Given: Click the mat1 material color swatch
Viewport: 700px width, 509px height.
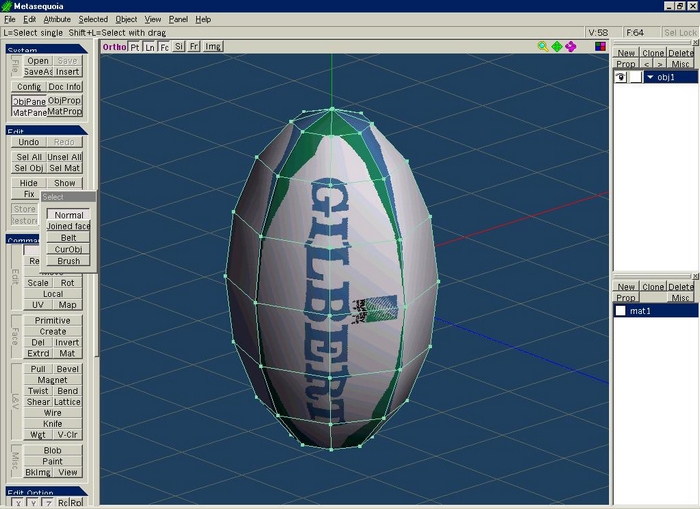Looking at the screenshot, I should [620, 311].
